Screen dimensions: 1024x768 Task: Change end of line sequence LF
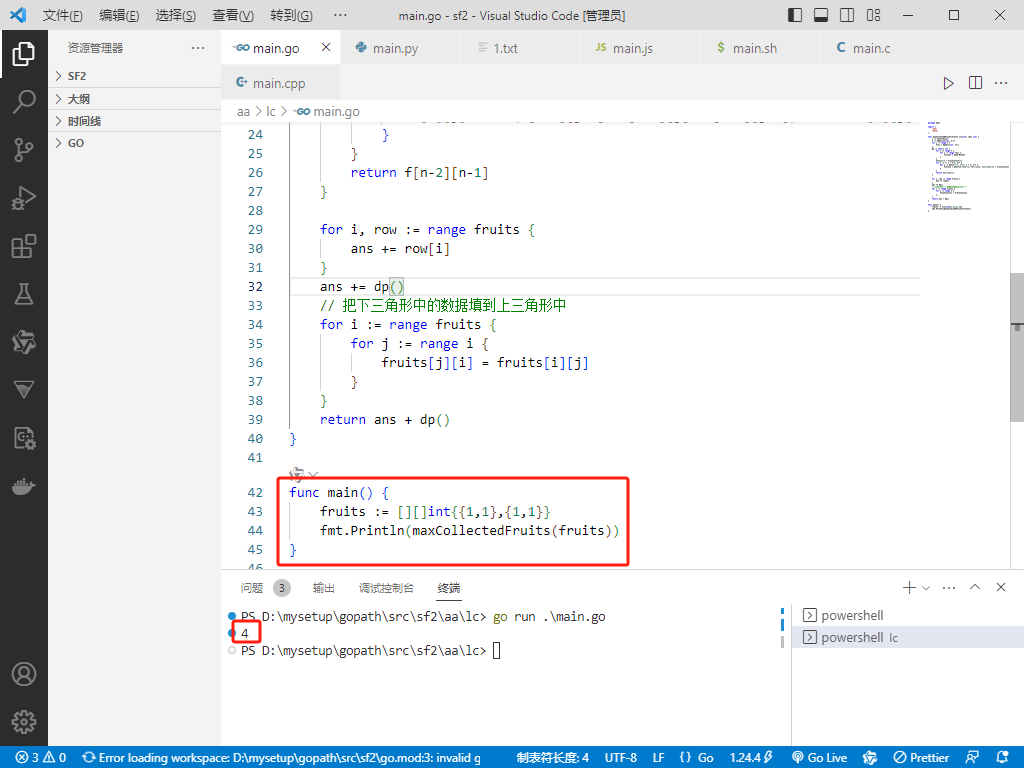658,758
